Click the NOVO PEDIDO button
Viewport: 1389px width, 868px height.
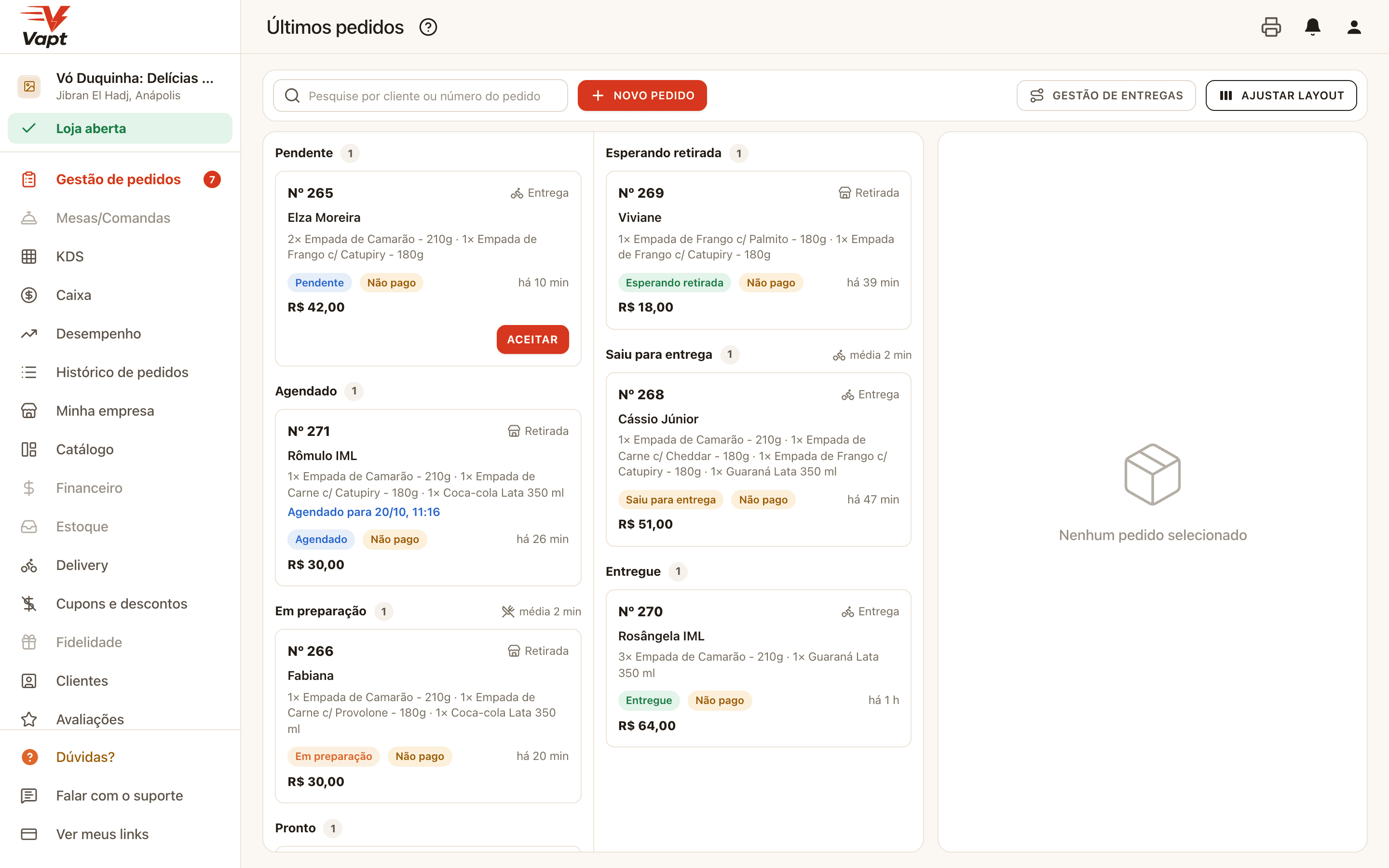click(642, 95)
